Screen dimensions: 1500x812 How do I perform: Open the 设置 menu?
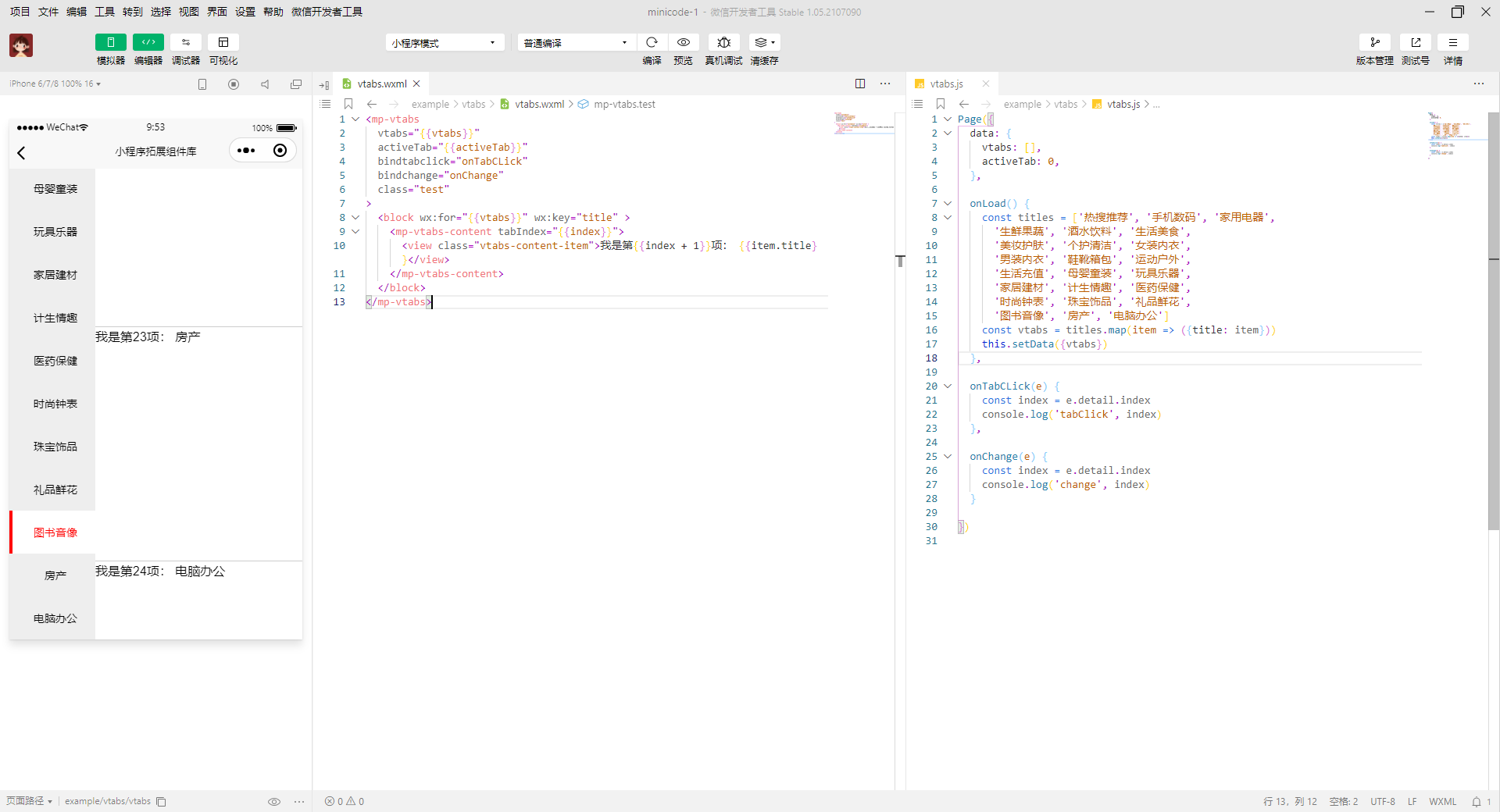pos(245,12)
